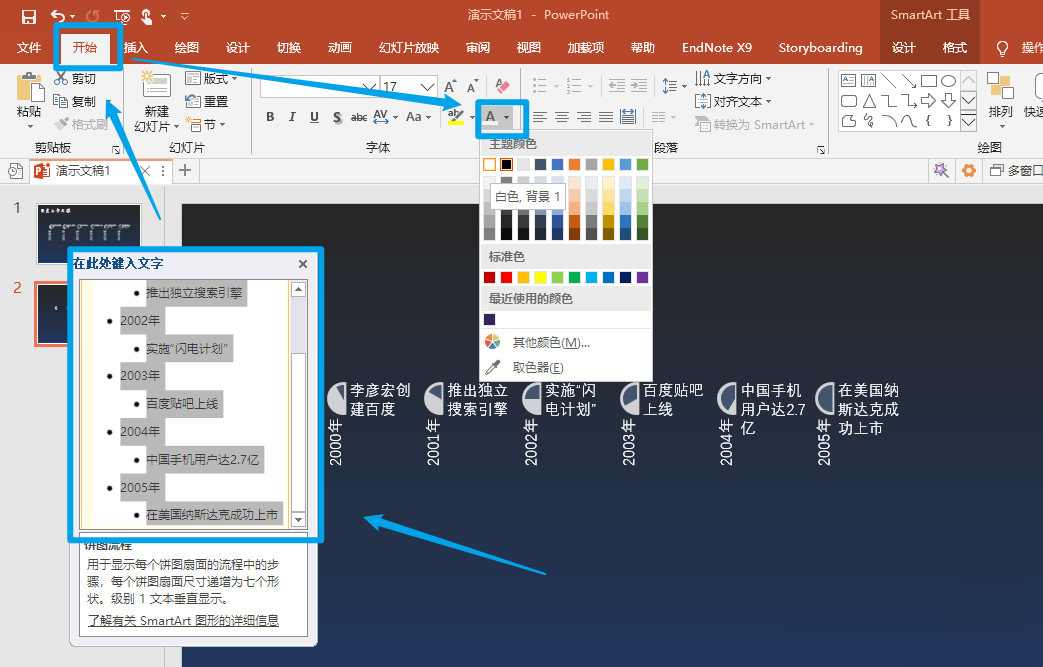The width and height of the screenshot is (1043, 667).
Task: Click the Save icon in quick access toolbar
Action: click(x=29, y=16)
